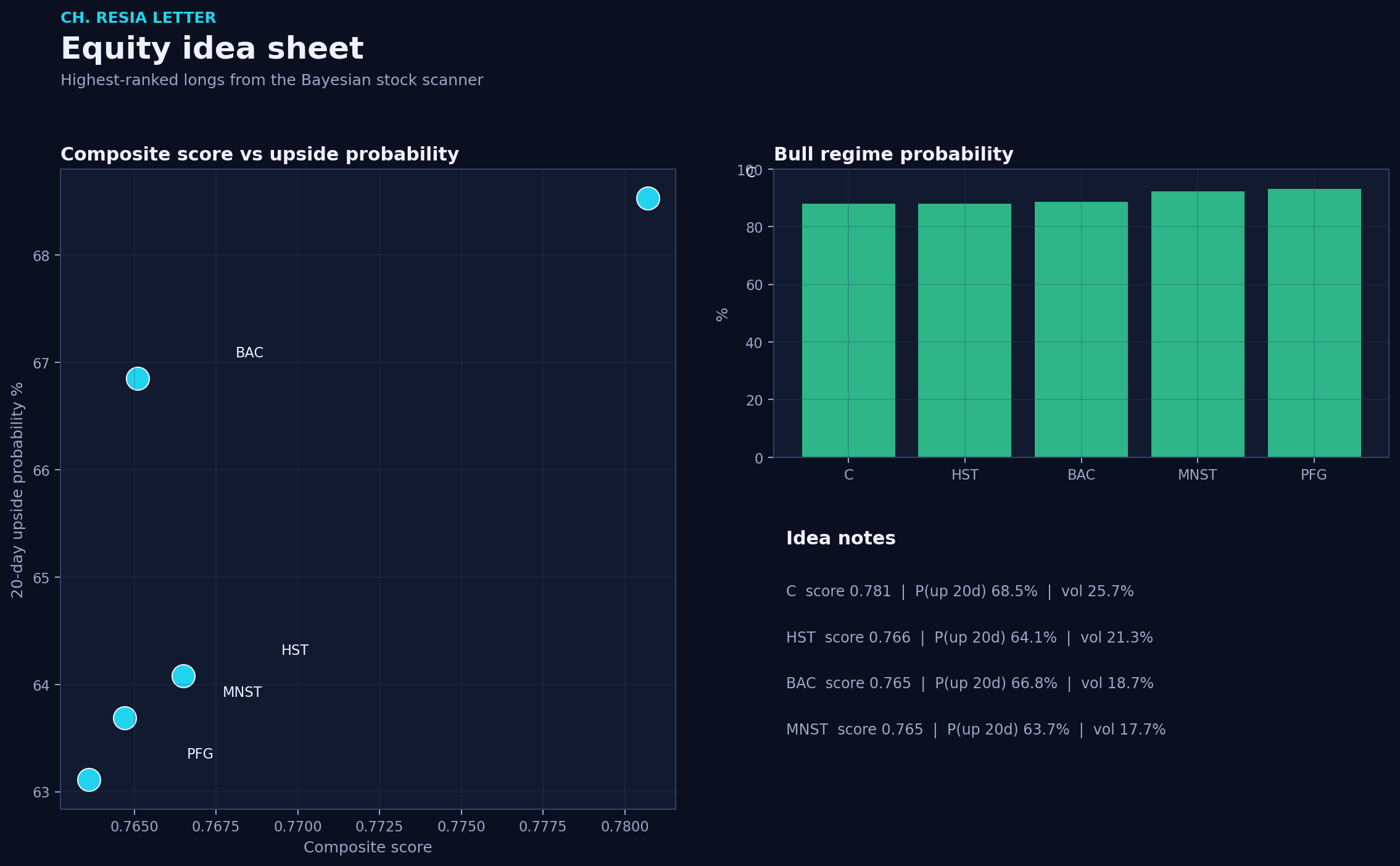This screenshot has height=866, width=1400.
Task: Click the "0.7675" x-axis tick label
Action: (216, 827)
